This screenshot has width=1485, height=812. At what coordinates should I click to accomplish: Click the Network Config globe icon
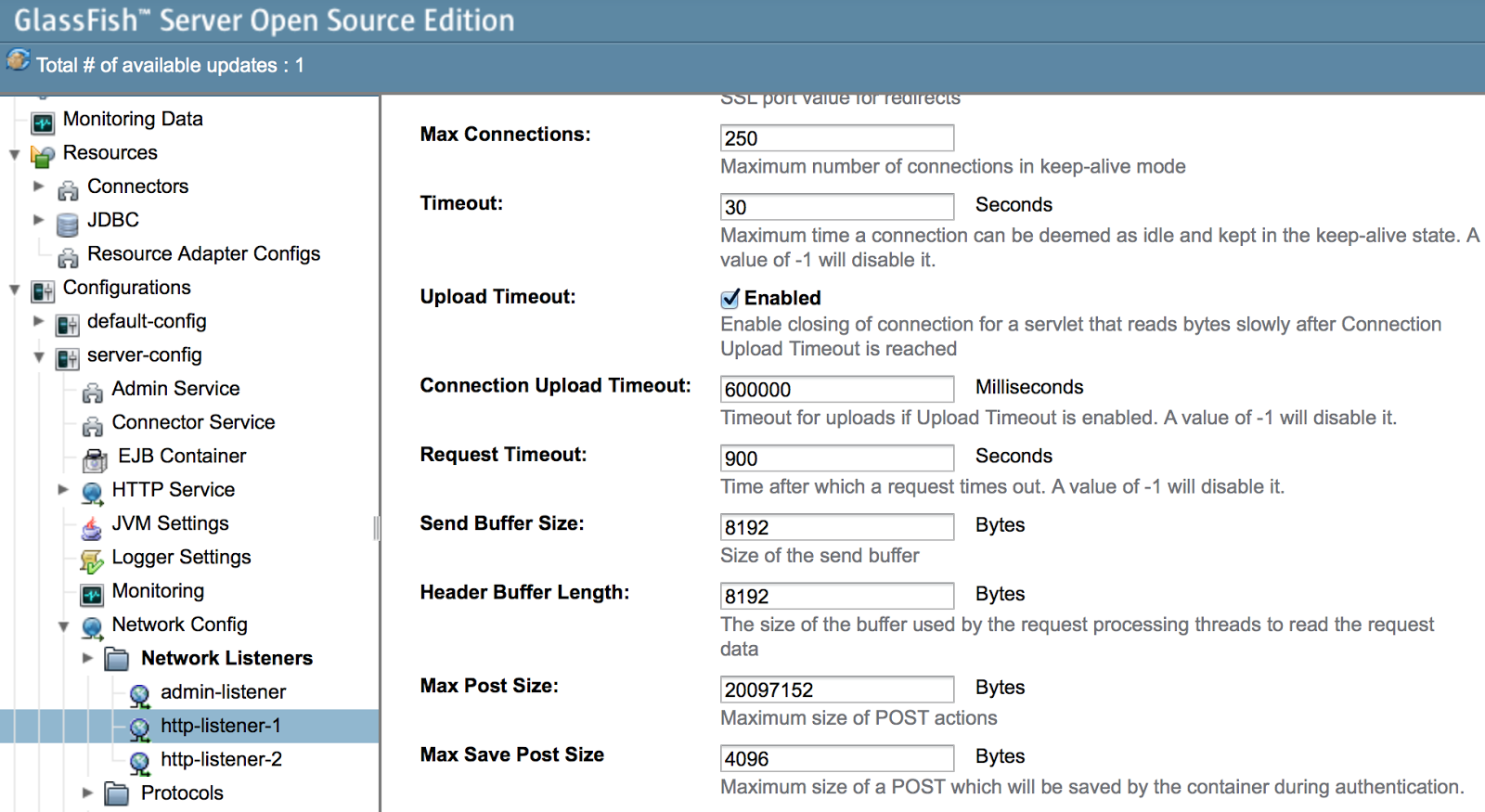pyautogui.click(x=92, y=628)
